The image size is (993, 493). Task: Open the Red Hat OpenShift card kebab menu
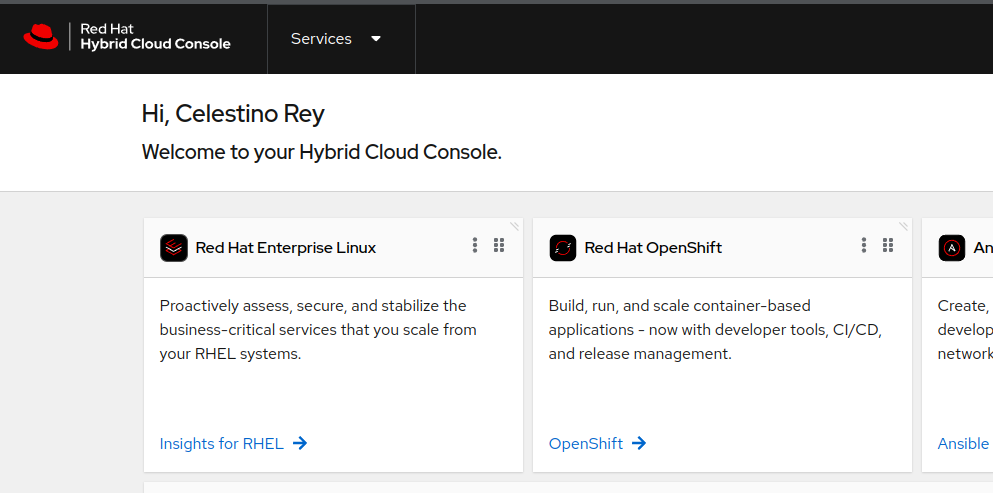pos(864,246)
